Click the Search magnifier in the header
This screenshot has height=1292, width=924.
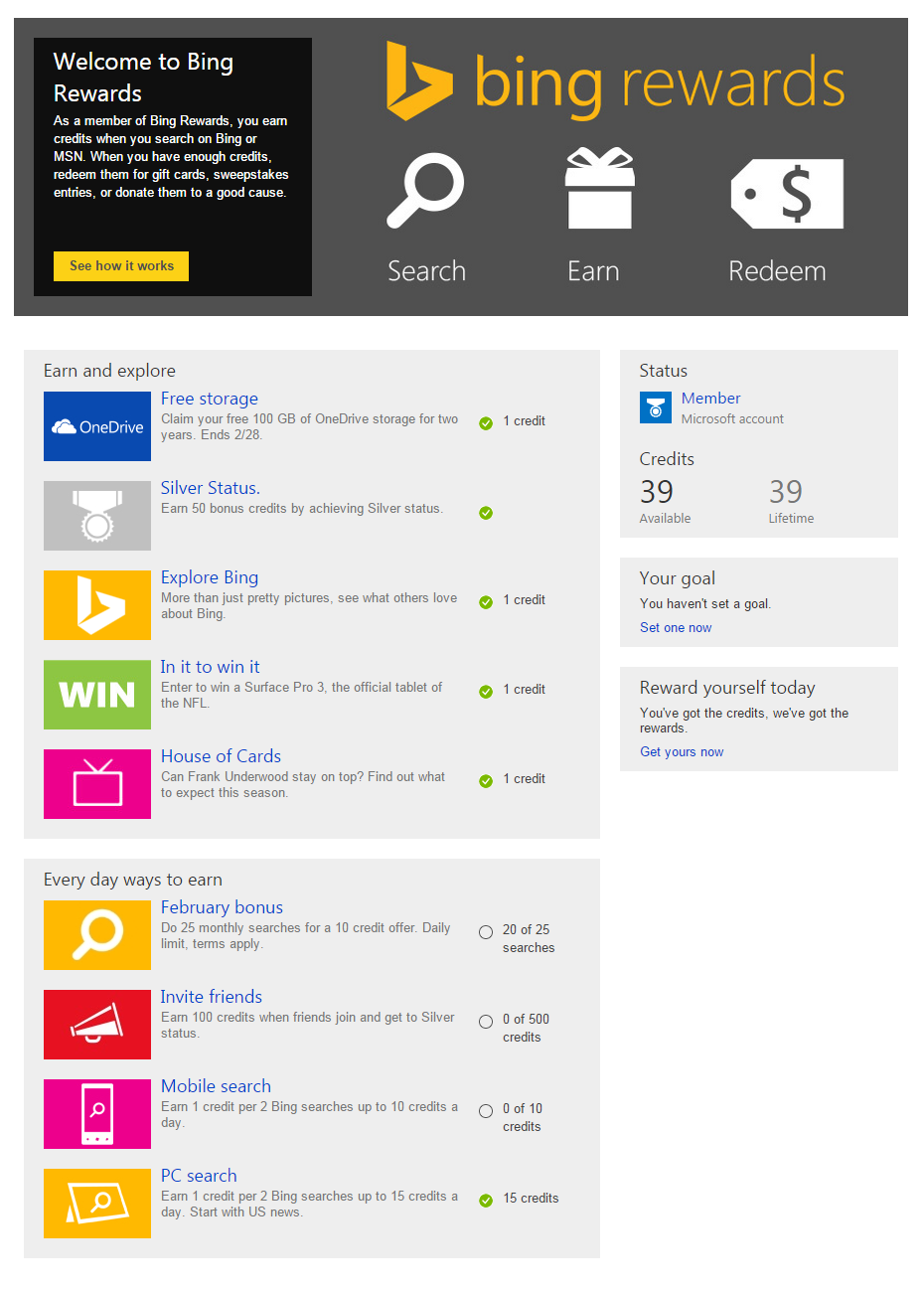coord(426,191)
